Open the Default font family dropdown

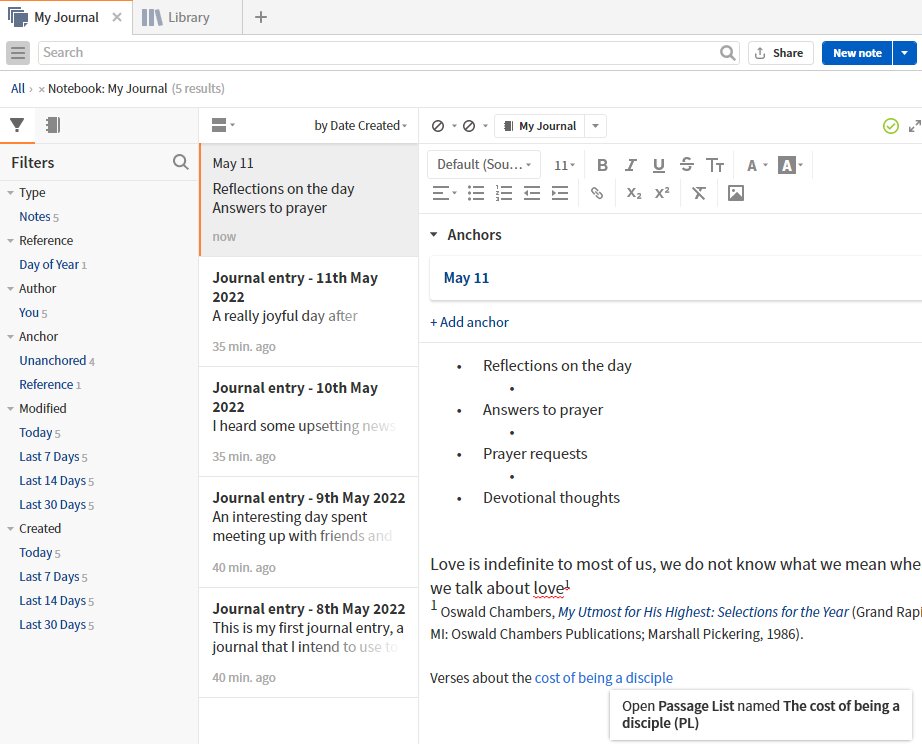point(484,165)
